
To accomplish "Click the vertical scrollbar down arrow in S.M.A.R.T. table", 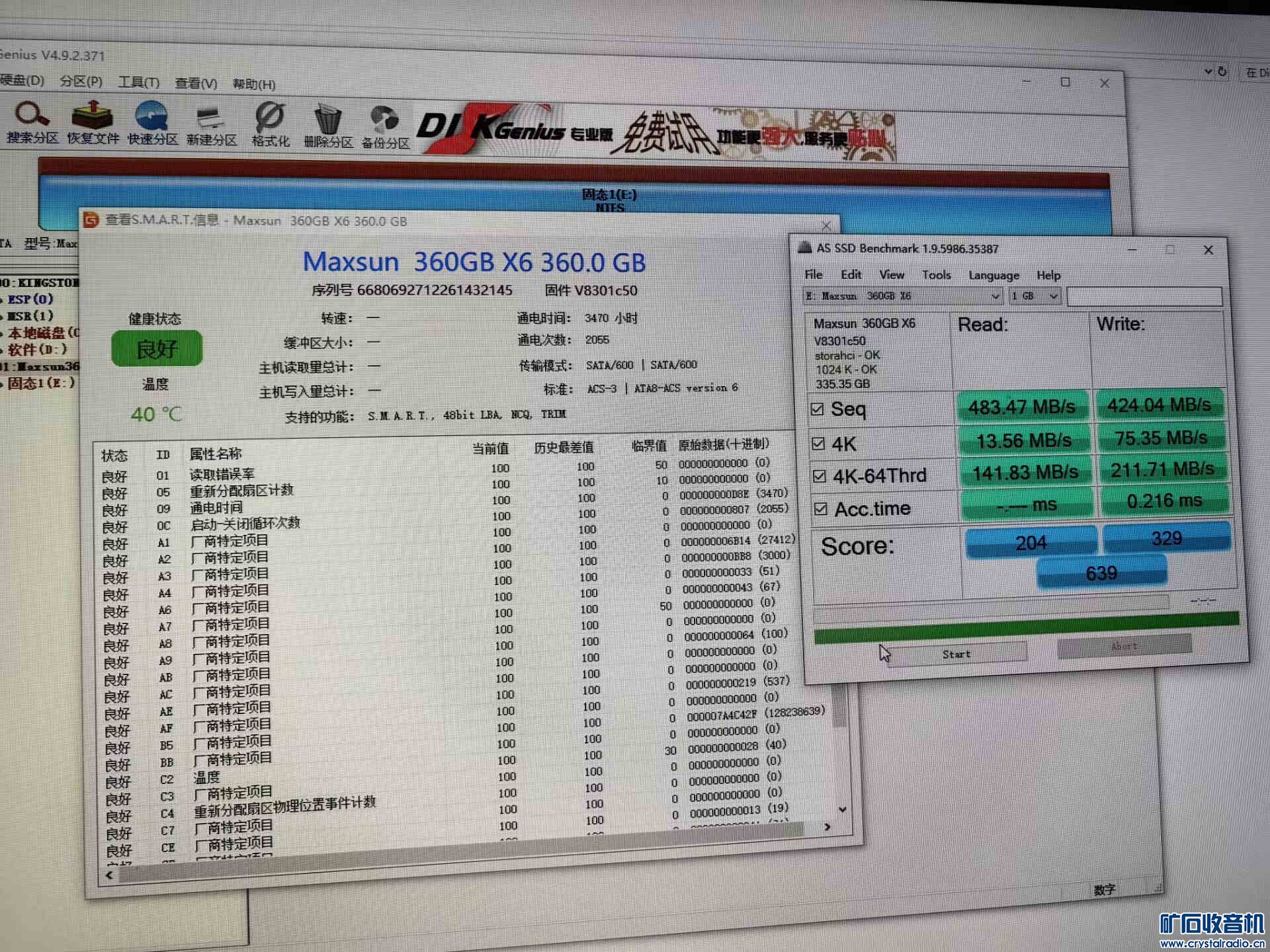I will tap(842, 809).
